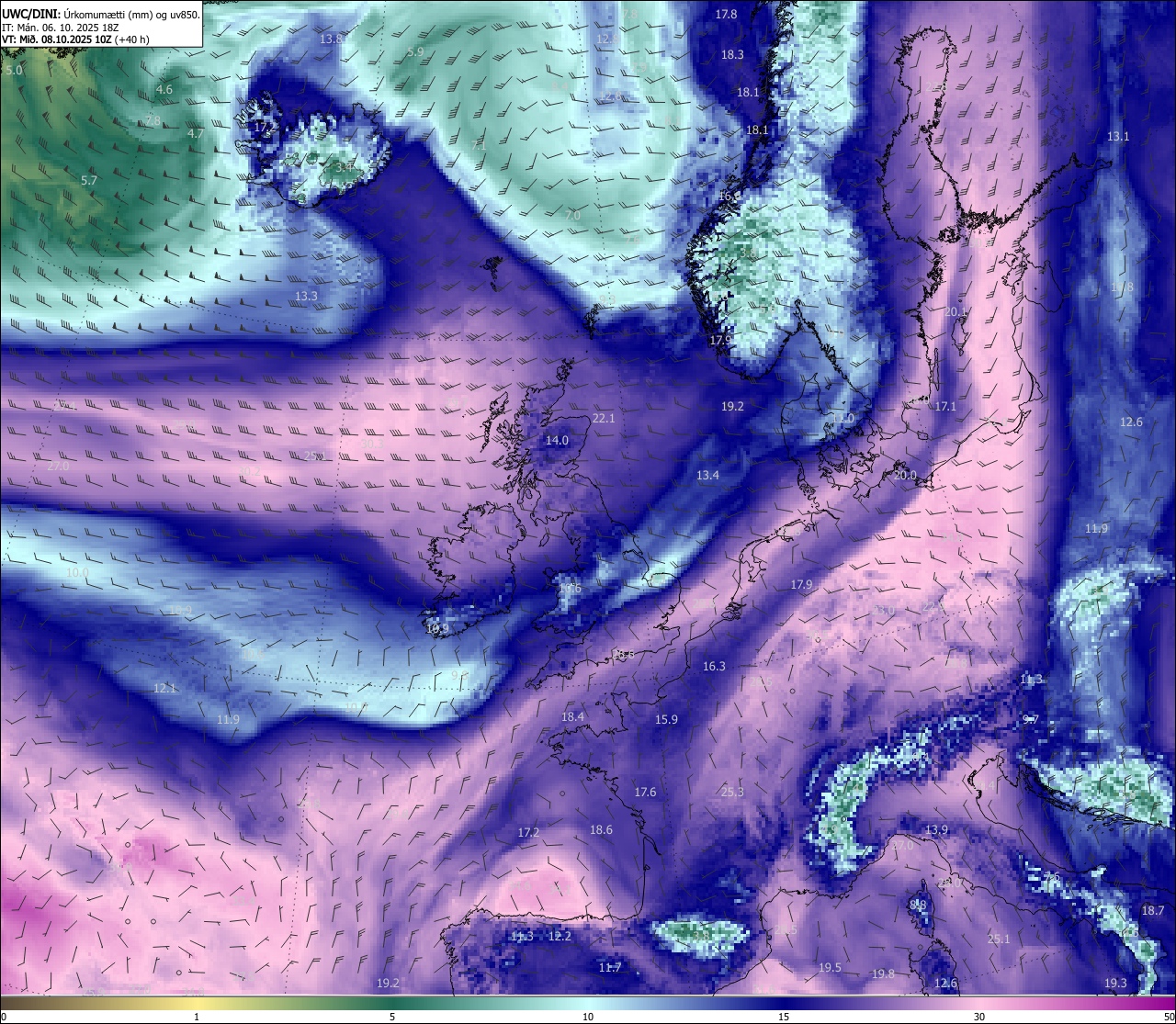Click the 16.3 value over Belgium
1176x1024 pixels.
point(714,666)
